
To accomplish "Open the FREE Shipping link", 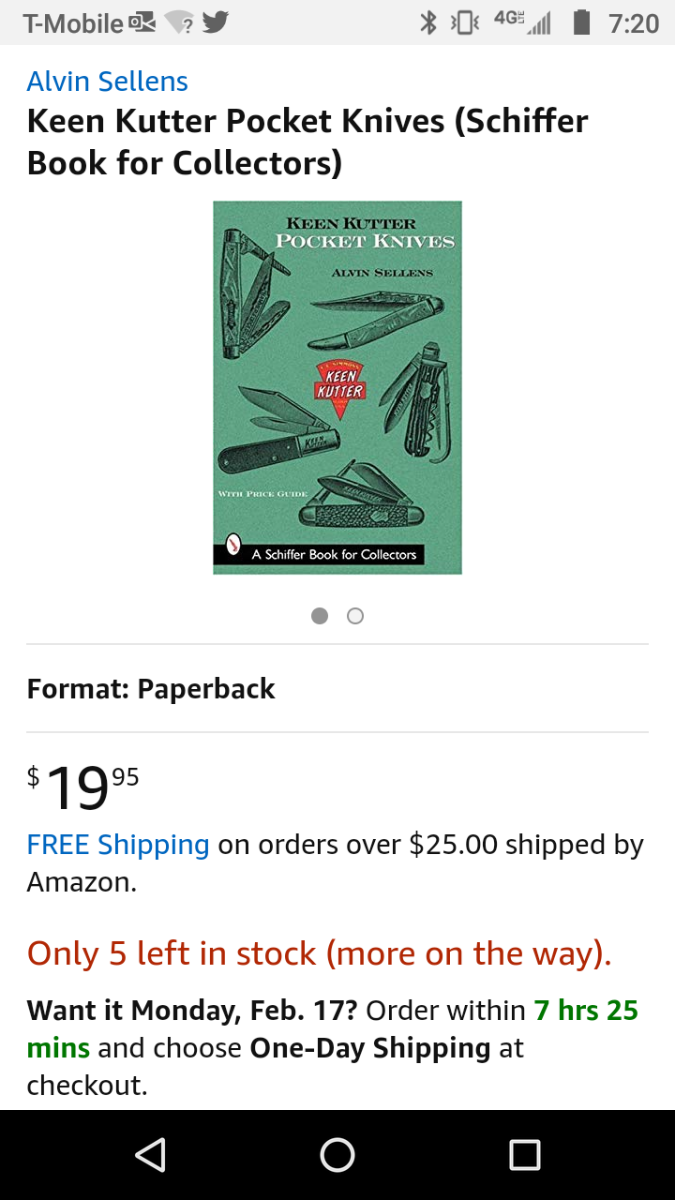I will pos(118,845).
